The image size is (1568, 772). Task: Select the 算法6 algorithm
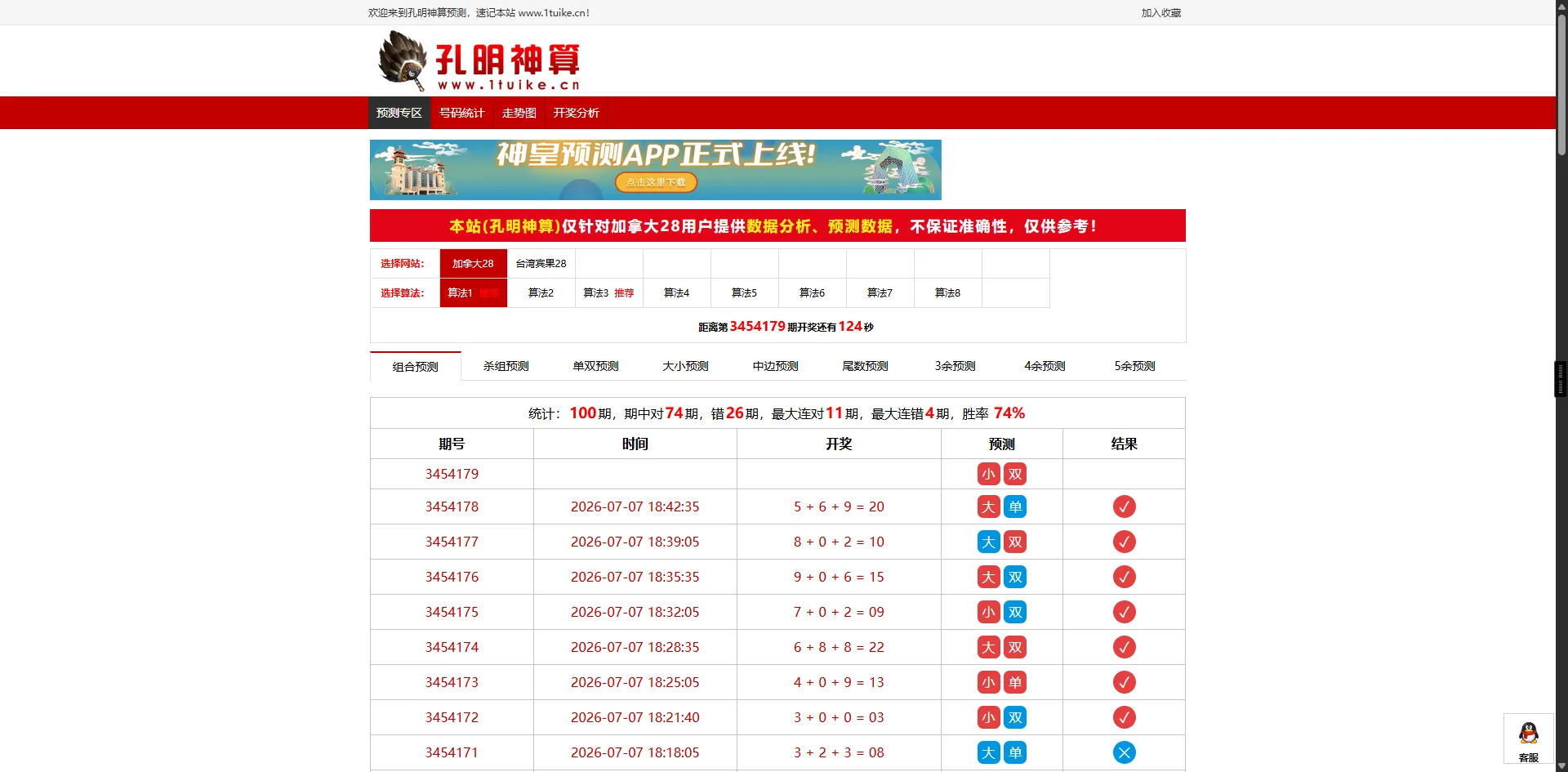click(x=813, y=293)
